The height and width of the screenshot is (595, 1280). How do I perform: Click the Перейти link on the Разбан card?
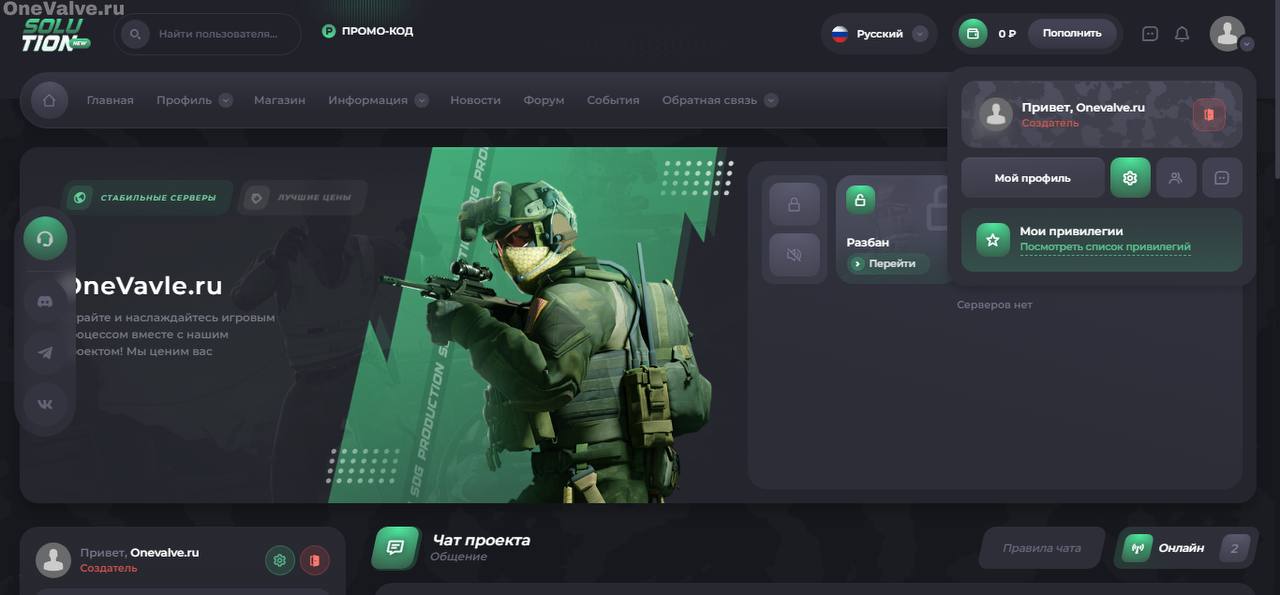point(888,264)
